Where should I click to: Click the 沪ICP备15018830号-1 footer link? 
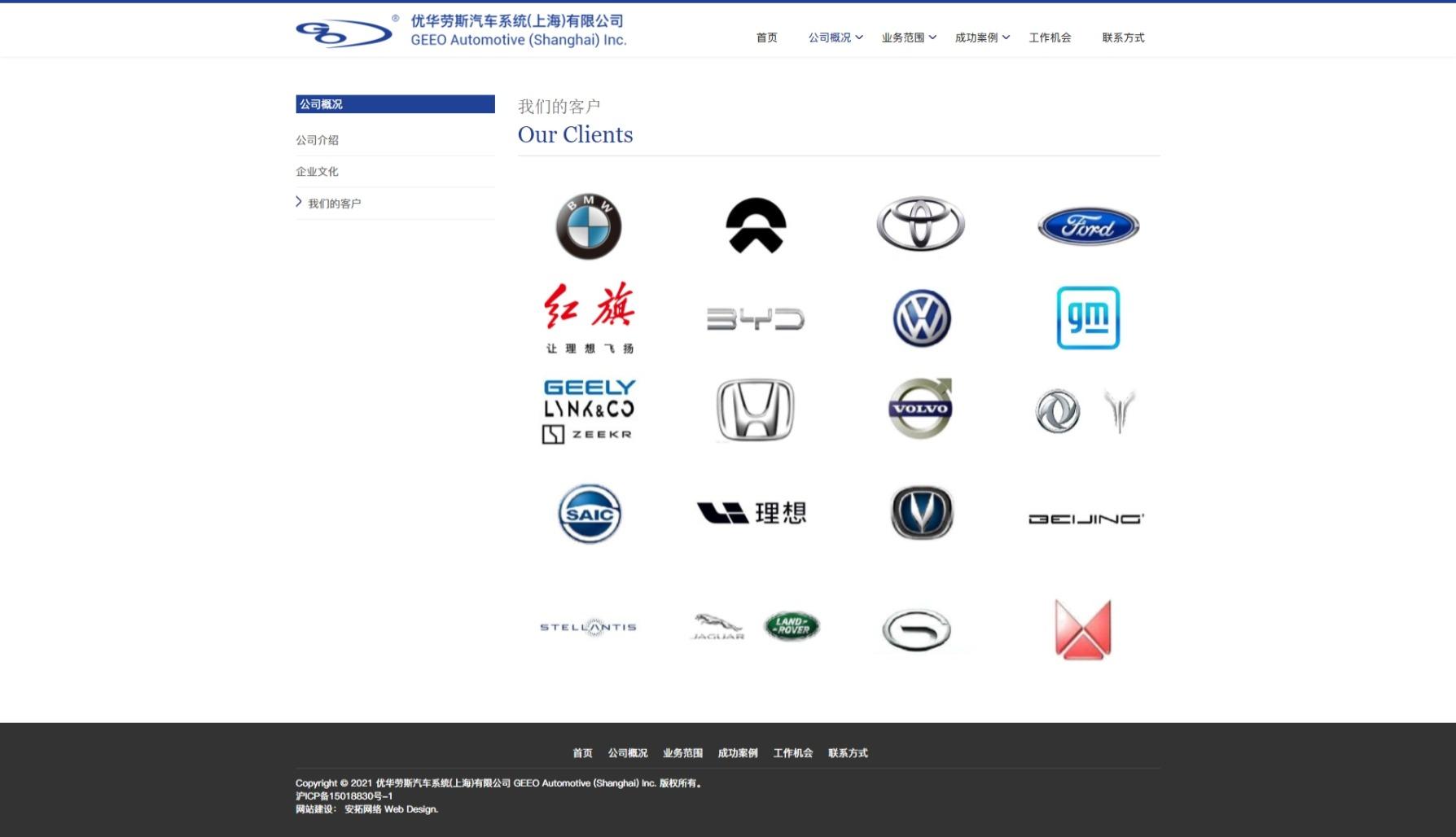tap(344, 796)
